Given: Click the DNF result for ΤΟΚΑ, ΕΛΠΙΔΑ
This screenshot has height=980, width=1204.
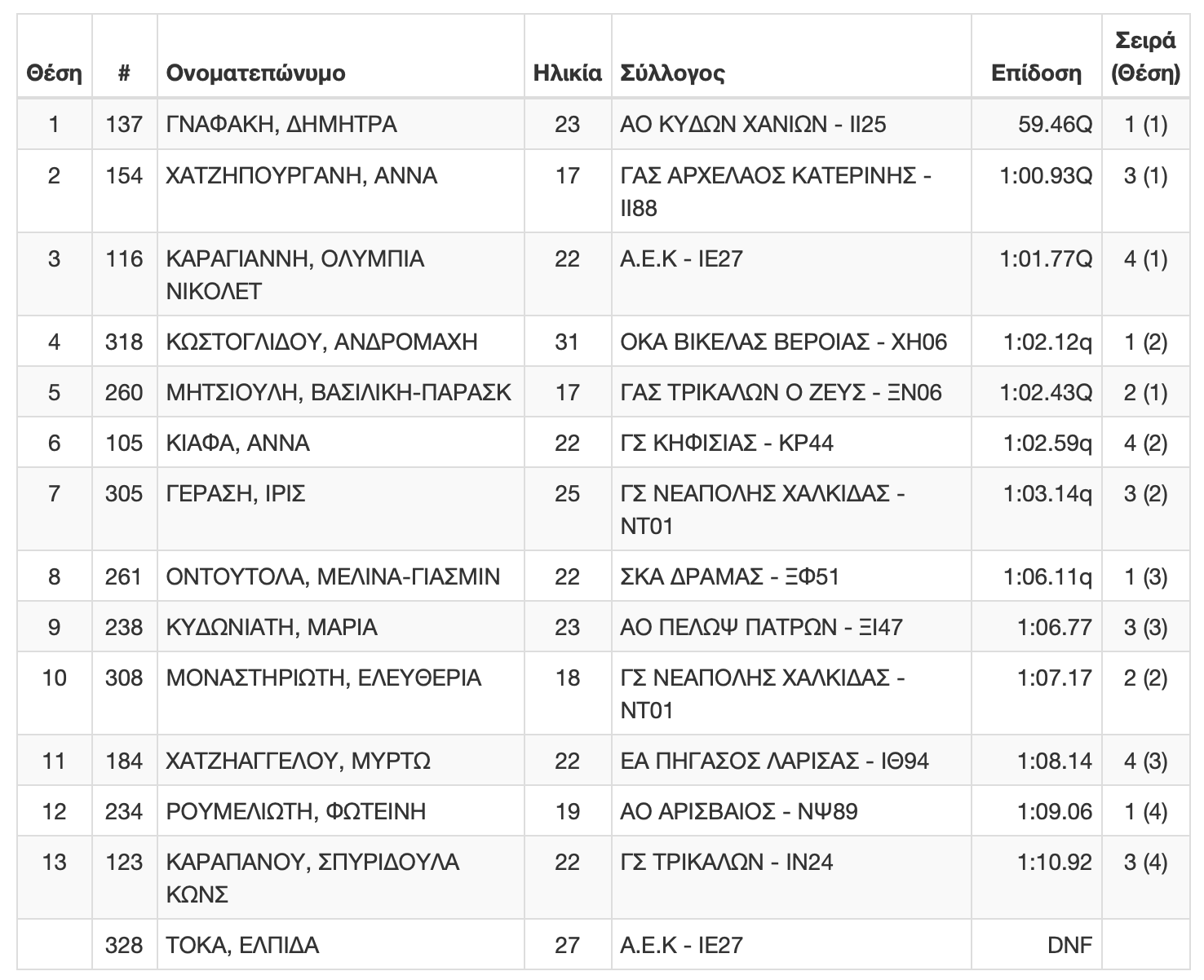Looking at the screenshot, I should click(x=1069, y=946).
